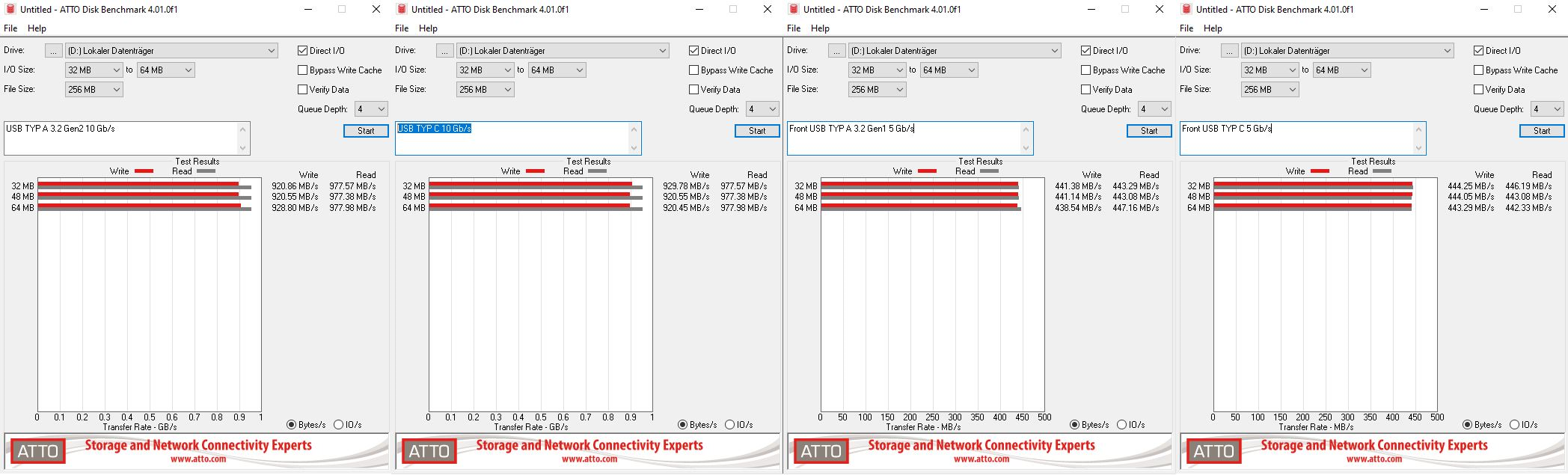Open File menu in Front USB TYP C window

coord(1186,28)
